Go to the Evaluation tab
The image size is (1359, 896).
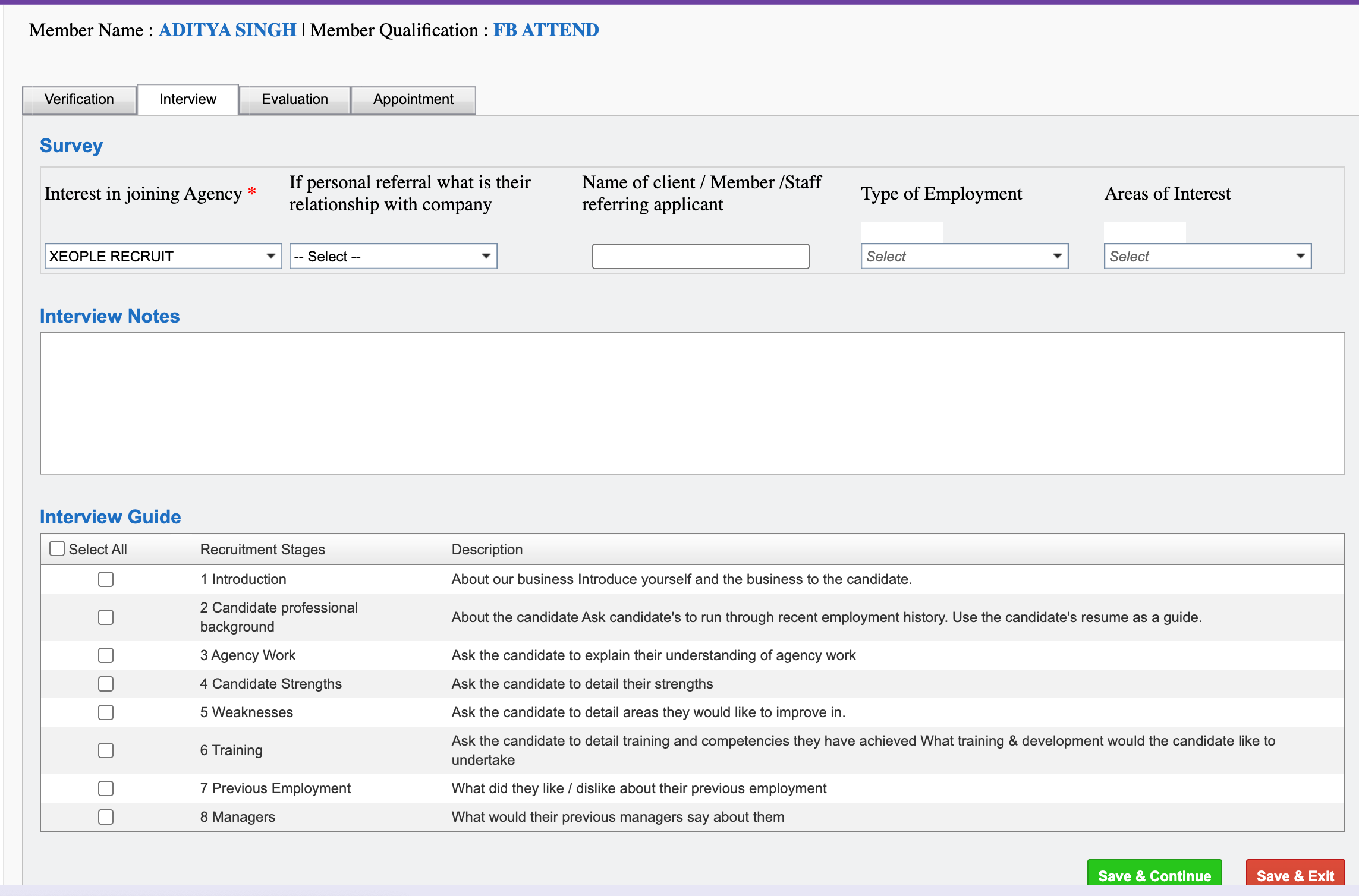tap(295, 99)
